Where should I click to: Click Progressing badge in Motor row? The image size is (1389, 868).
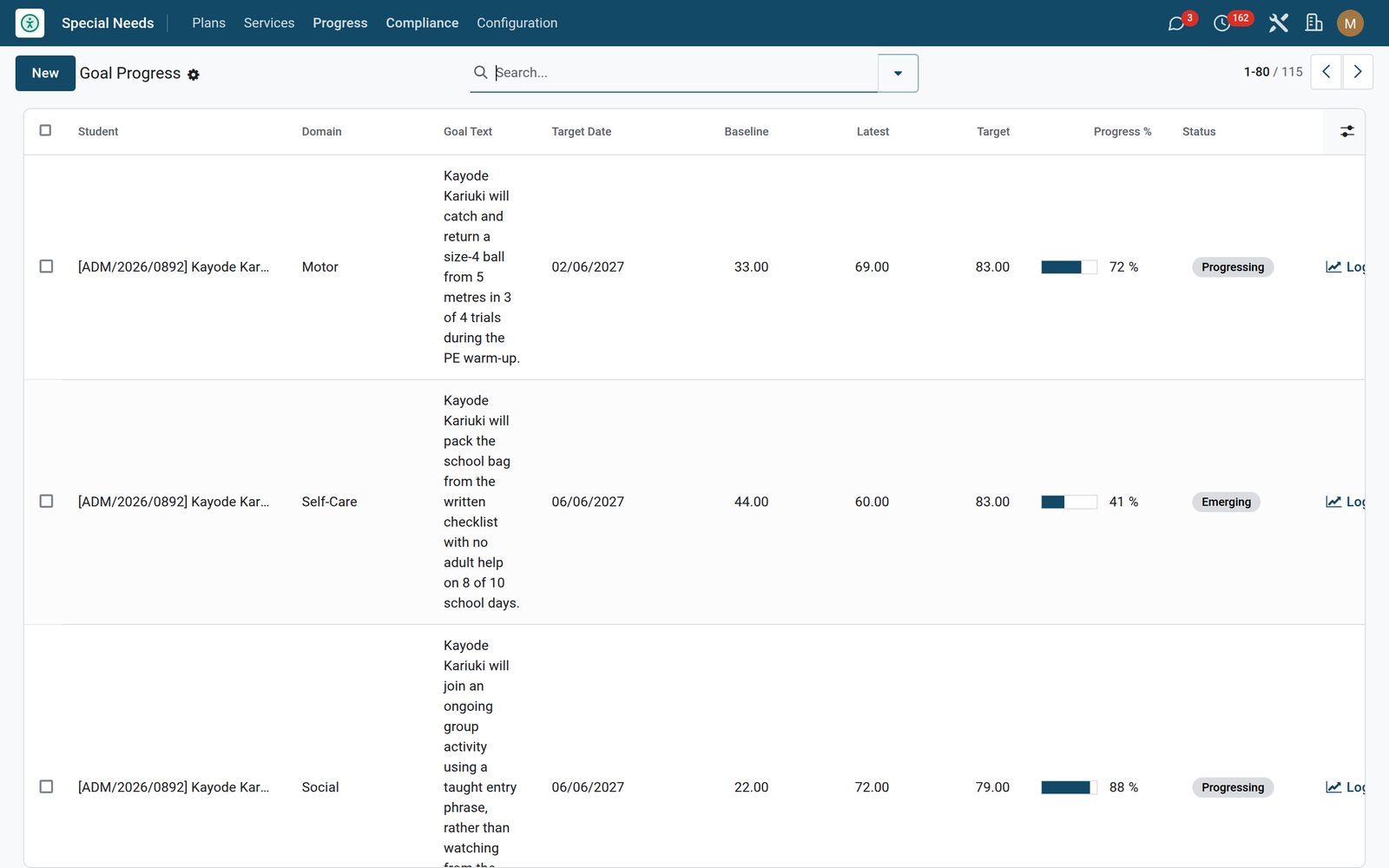coord(1233,267)
